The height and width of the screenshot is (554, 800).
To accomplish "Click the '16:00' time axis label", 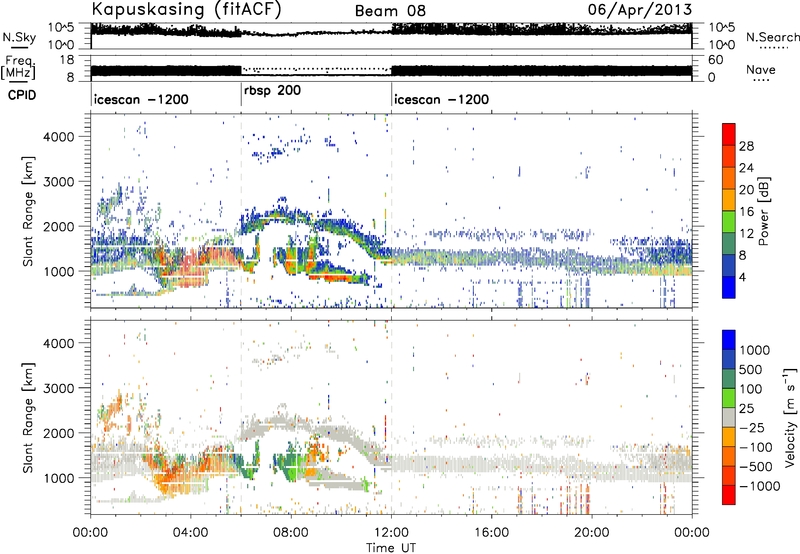I will tap(491, 533).
